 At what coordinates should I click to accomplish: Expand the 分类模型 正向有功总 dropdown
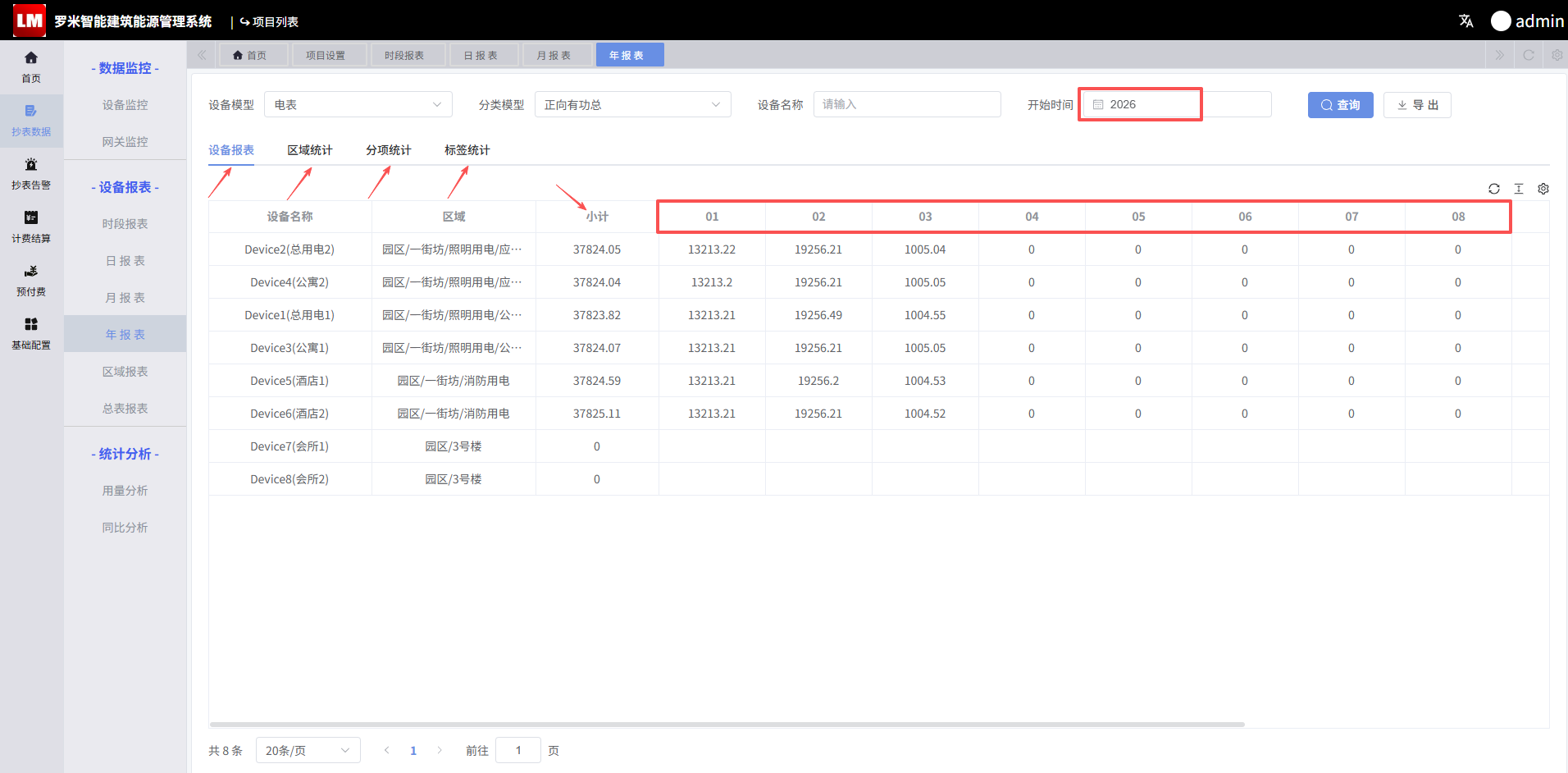pos(633,104)
